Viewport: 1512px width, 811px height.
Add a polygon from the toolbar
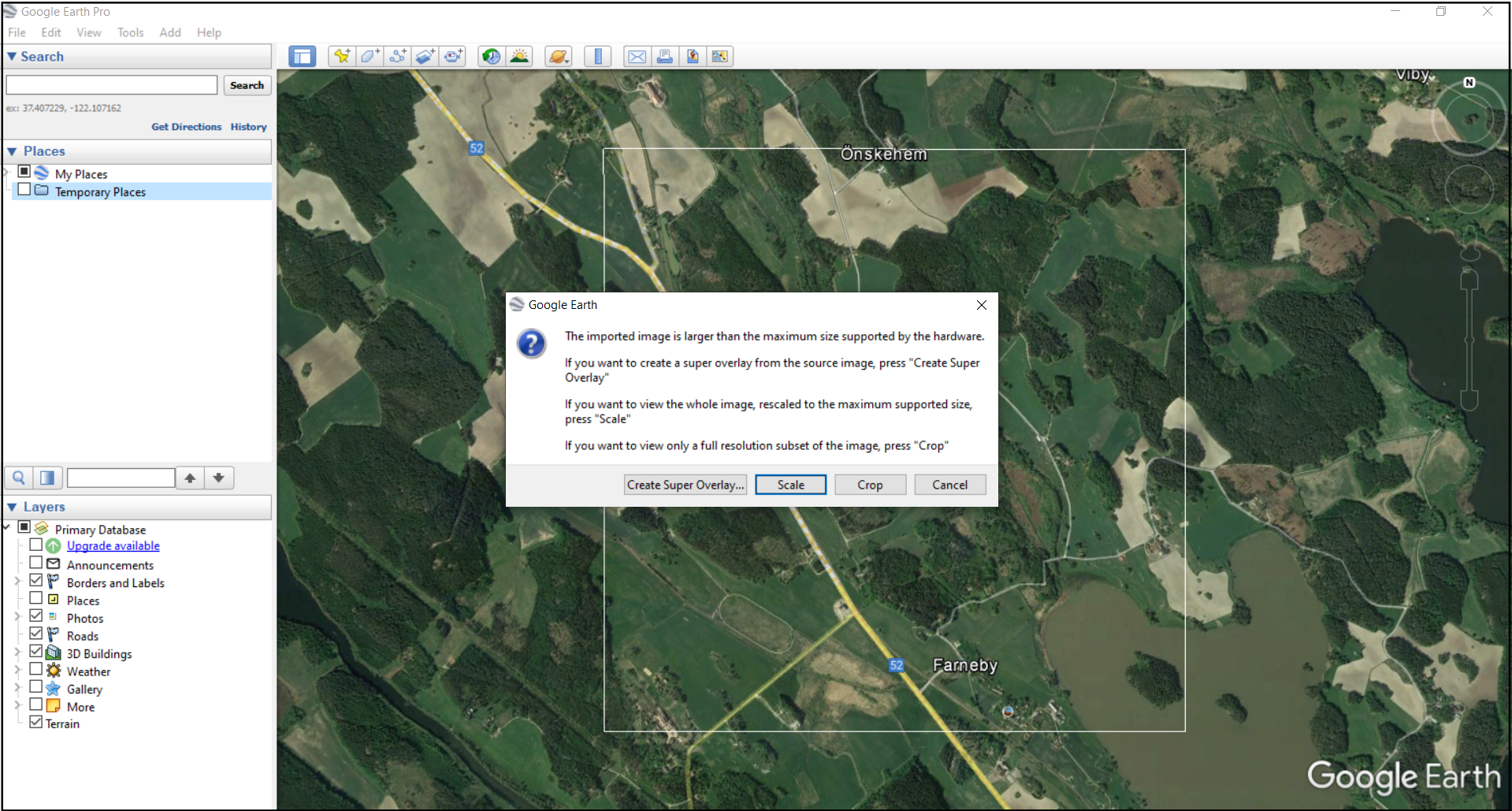(370, 57)
